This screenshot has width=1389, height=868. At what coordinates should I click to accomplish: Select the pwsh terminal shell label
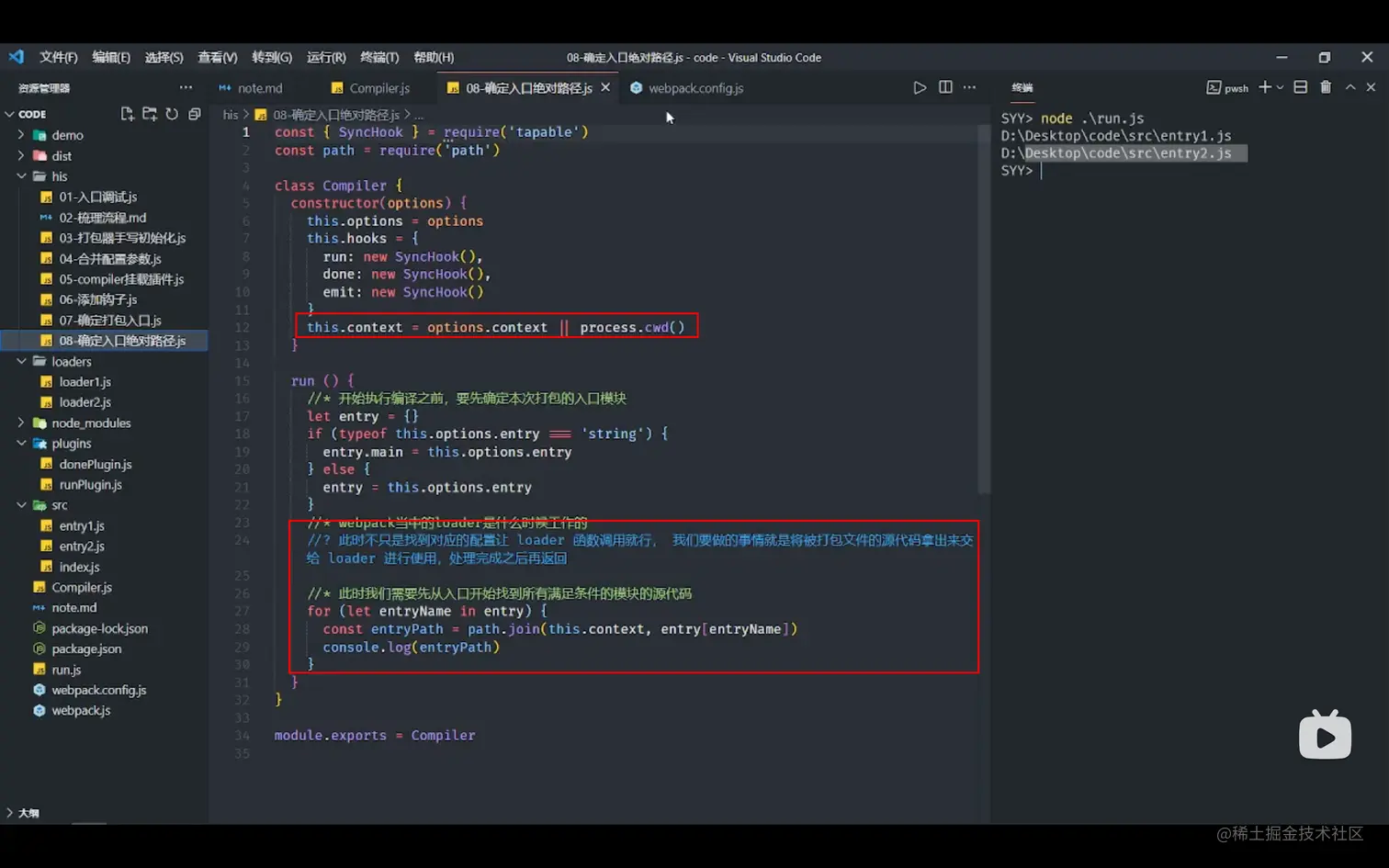pyautogui.click(x=1227, y=88)
